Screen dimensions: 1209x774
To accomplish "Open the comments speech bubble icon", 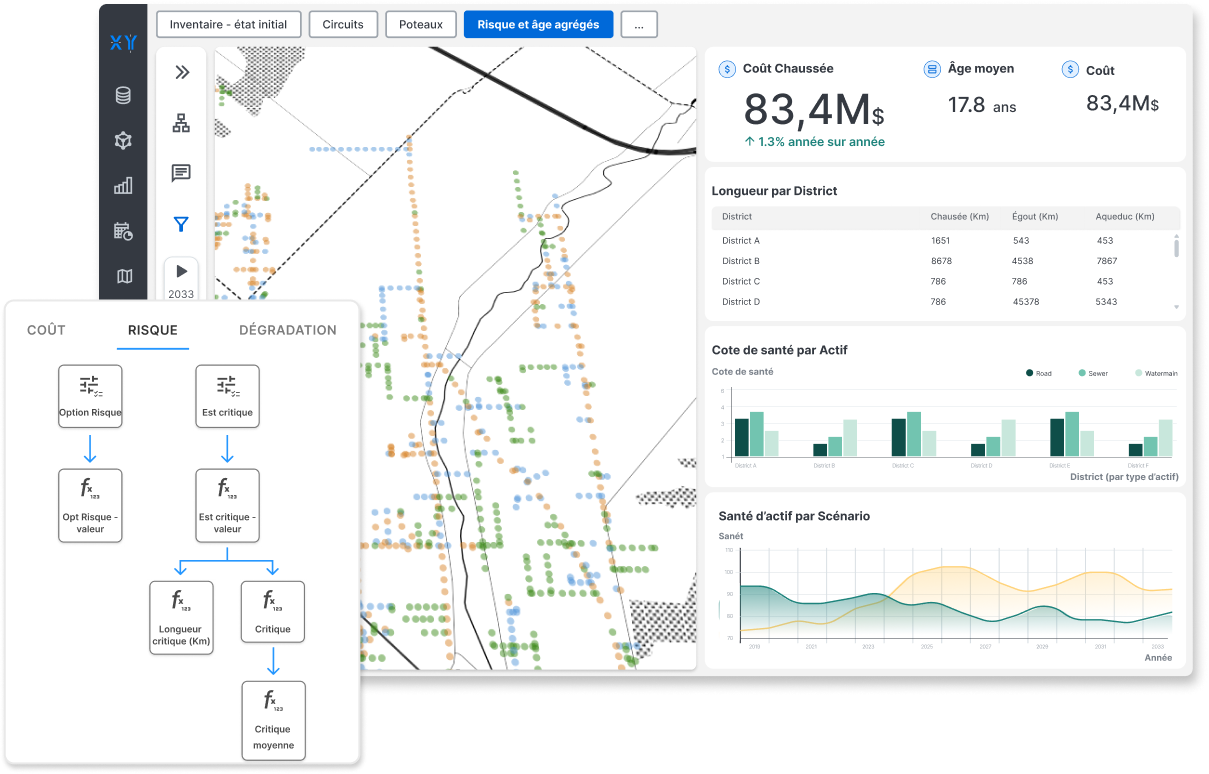I will pos(181,173).
